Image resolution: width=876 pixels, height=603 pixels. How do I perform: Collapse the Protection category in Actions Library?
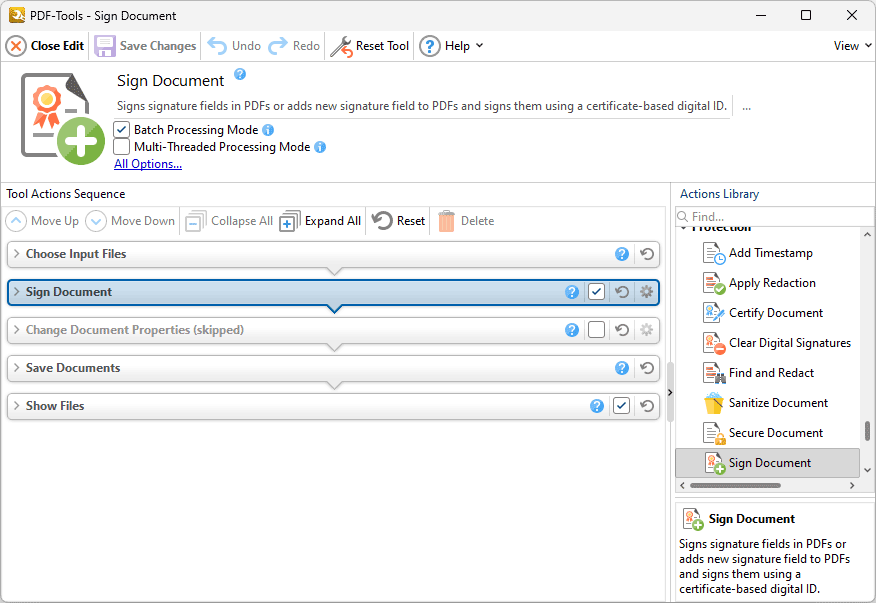pos(684,228)
